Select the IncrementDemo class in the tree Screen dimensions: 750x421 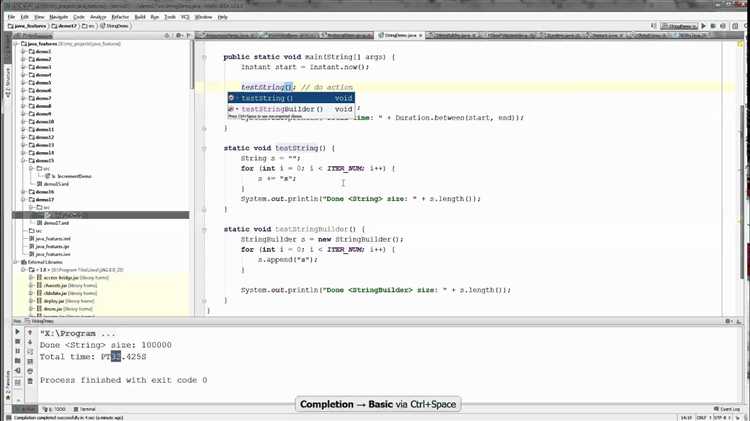coord(68,176)
